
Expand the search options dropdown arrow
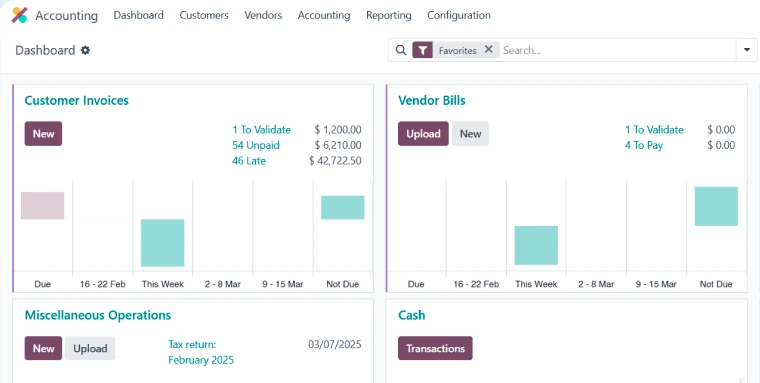(747, 50)
